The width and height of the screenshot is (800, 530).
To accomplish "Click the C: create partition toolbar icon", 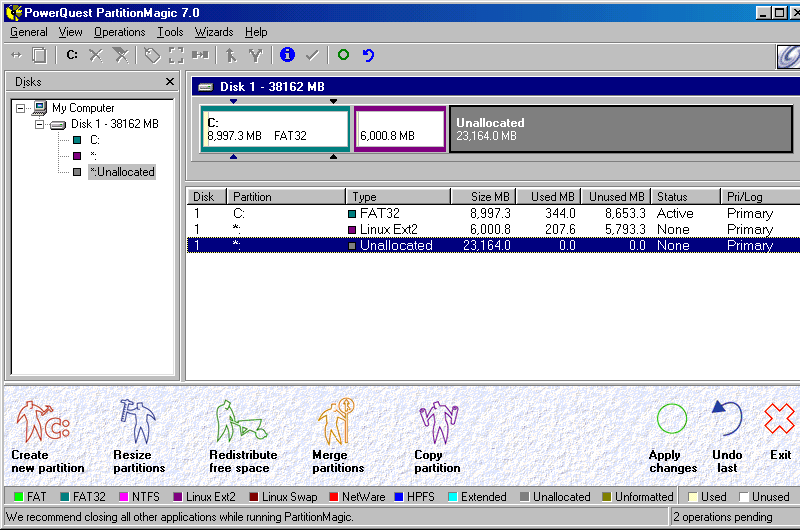I will pos(72,55).
